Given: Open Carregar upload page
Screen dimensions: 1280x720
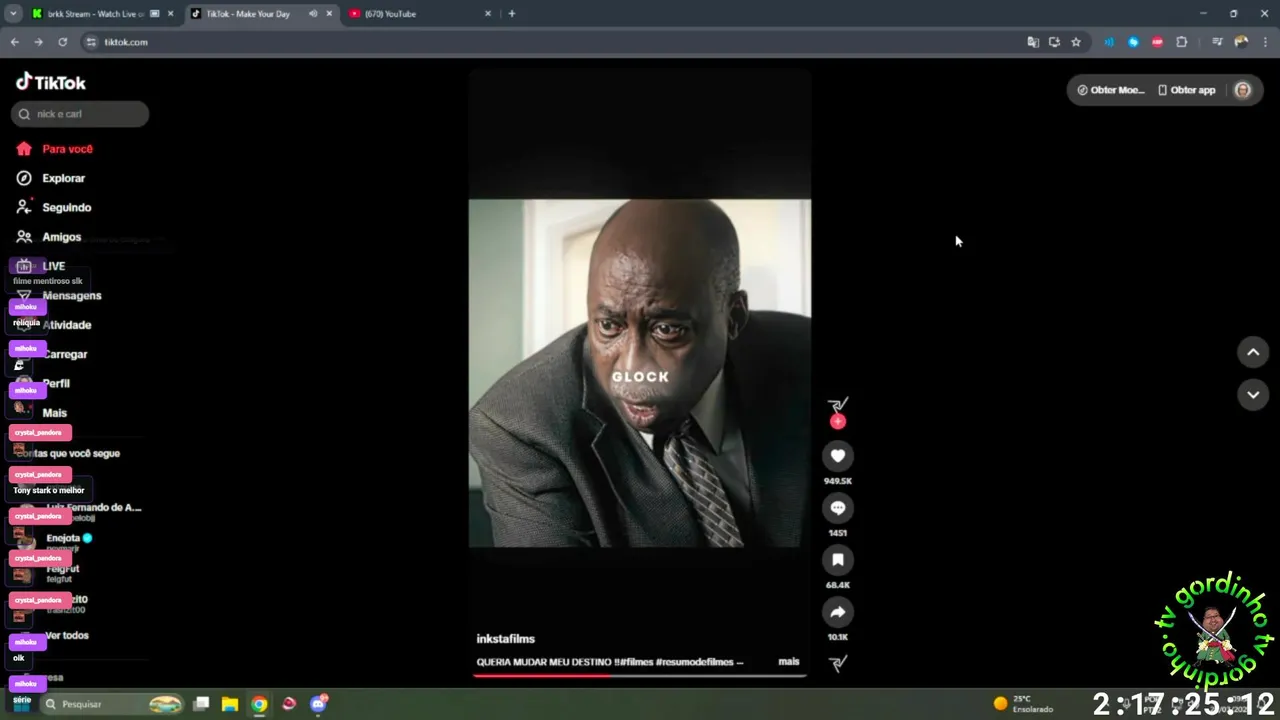Looking at the screenshot, I should tap(52, 354).
